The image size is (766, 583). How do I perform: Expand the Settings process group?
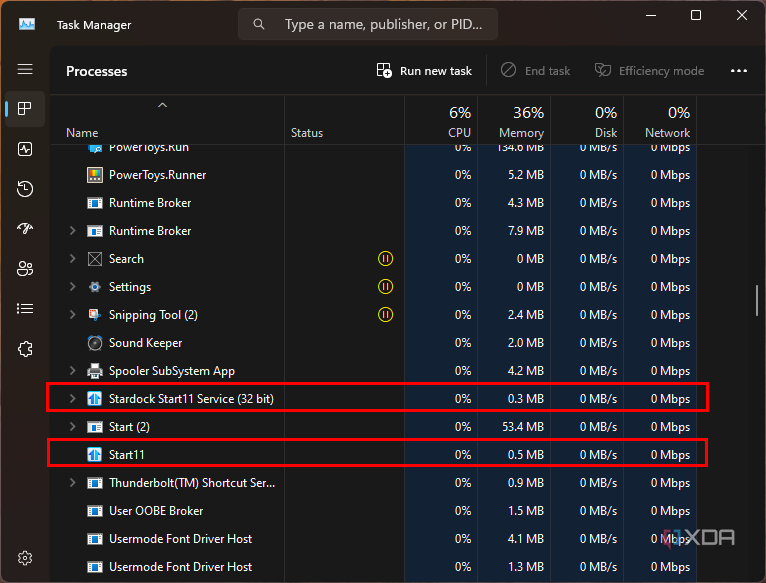72,286
